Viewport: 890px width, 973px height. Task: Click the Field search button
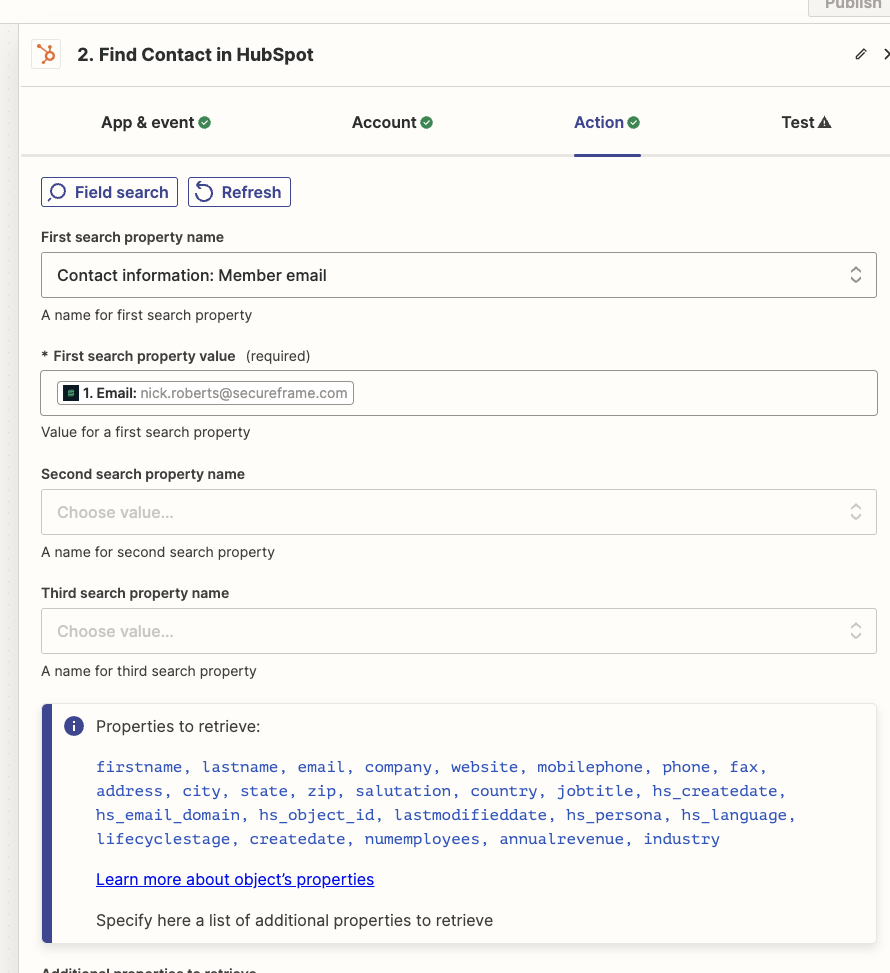109,192
